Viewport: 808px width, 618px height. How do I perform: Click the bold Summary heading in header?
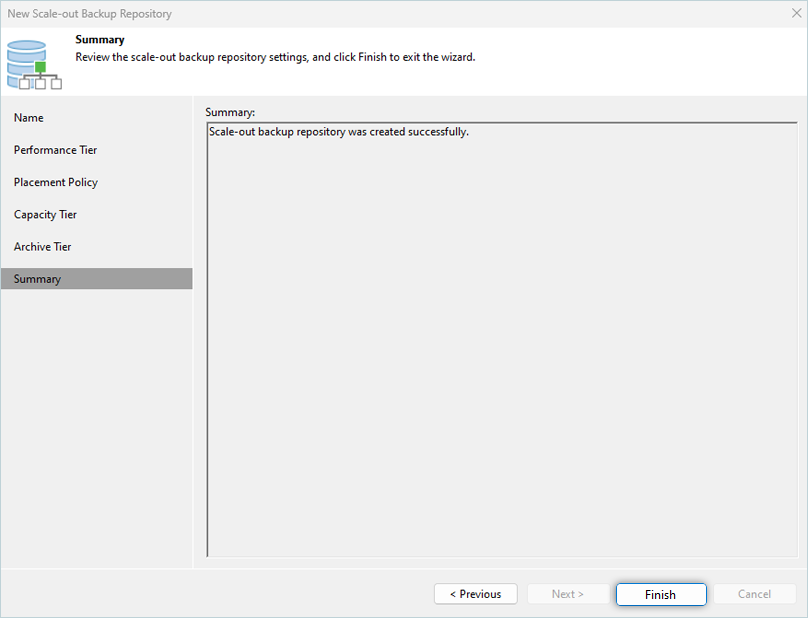click(x=100, y=40)
